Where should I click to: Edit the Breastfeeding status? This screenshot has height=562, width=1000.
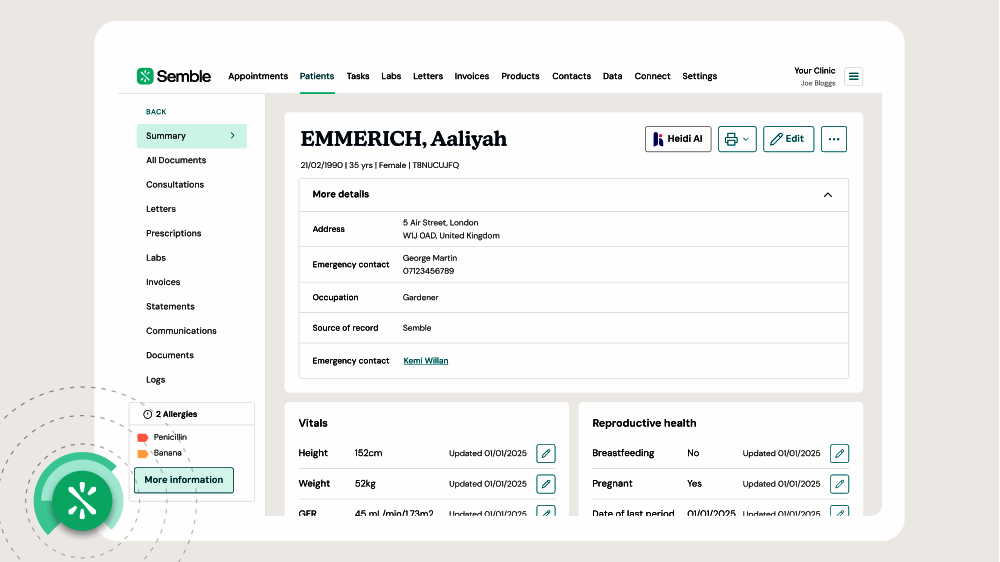tap(839, 454)
